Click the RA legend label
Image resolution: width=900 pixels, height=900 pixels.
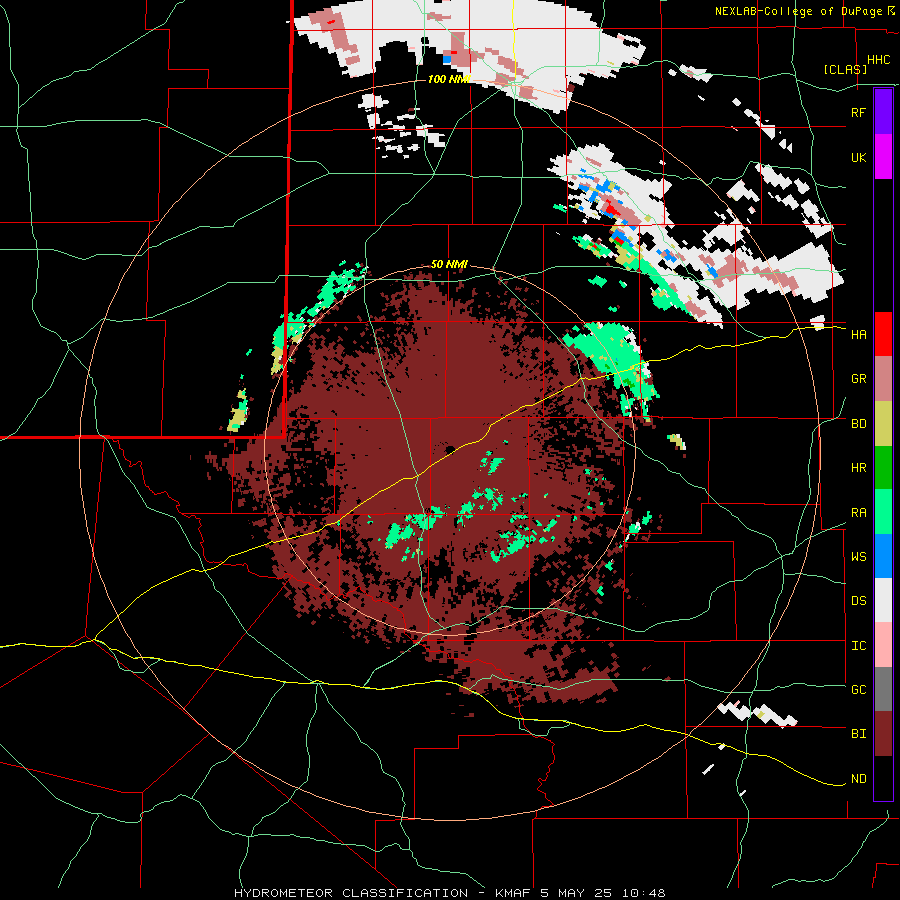click(858, 513)
